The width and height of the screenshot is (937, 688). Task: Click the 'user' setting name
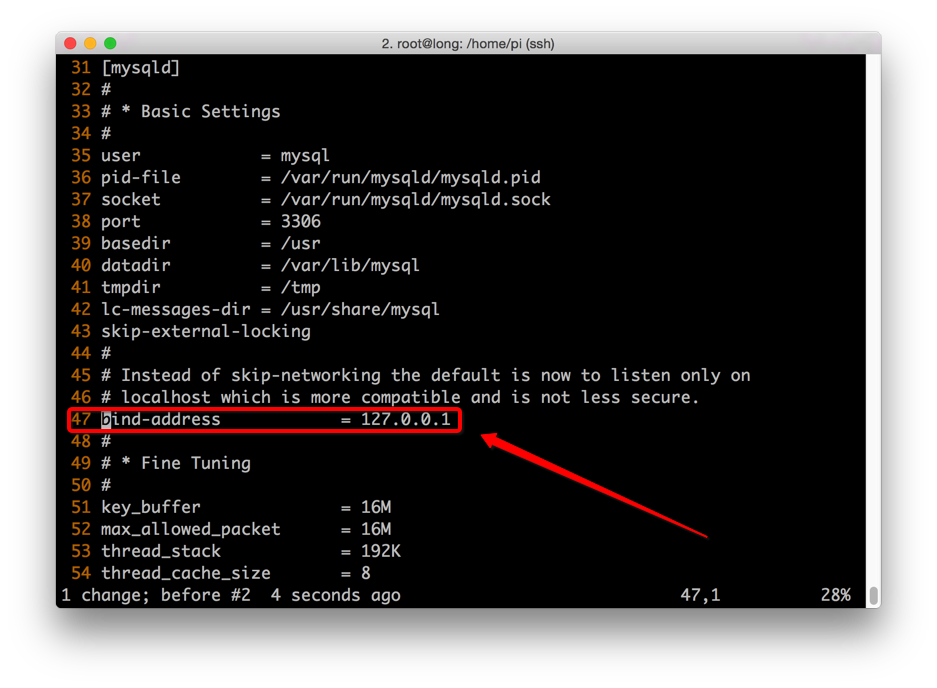121,155
